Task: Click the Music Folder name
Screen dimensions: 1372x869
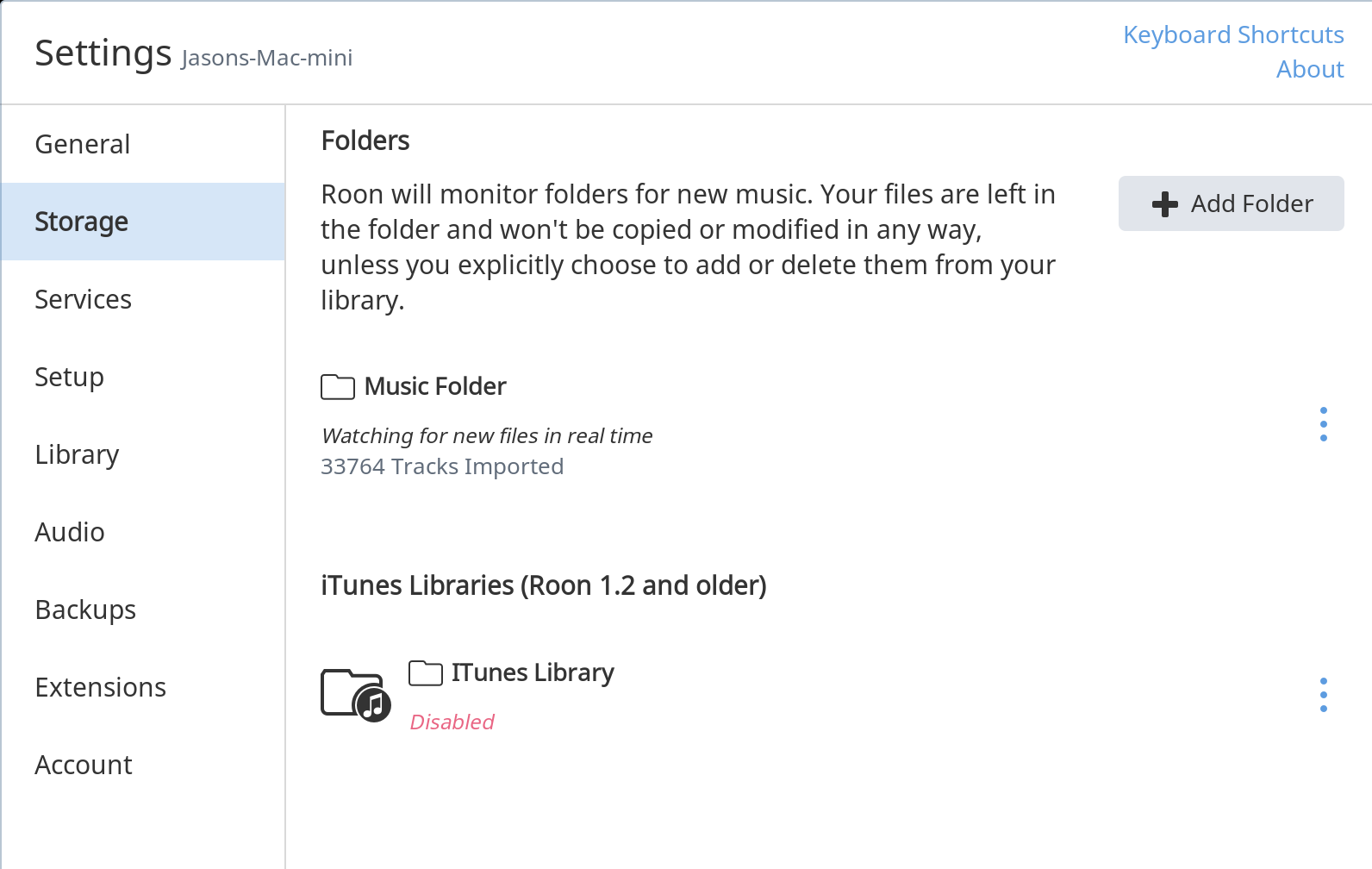Action: [x=435, y=386]
